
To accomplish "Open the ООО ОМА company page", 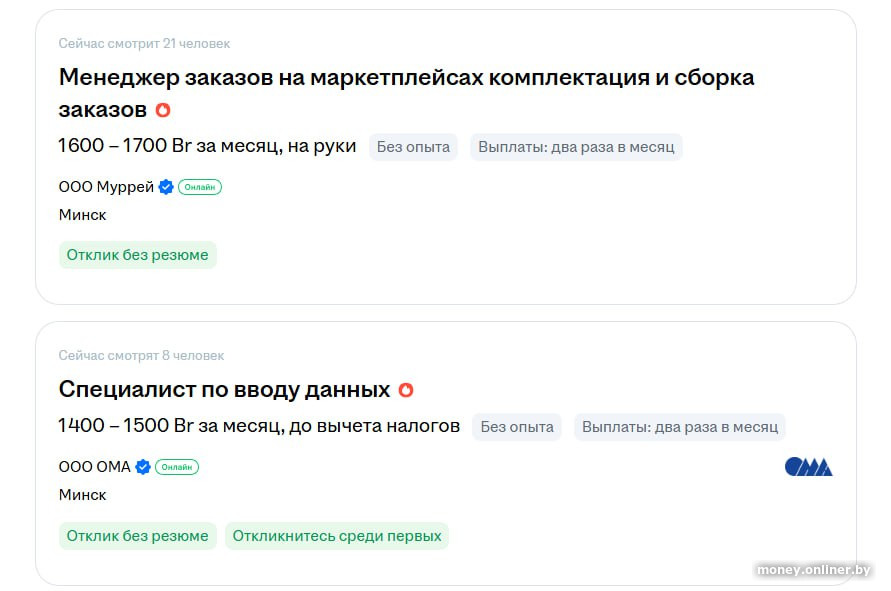I will [x=95, y=467].
